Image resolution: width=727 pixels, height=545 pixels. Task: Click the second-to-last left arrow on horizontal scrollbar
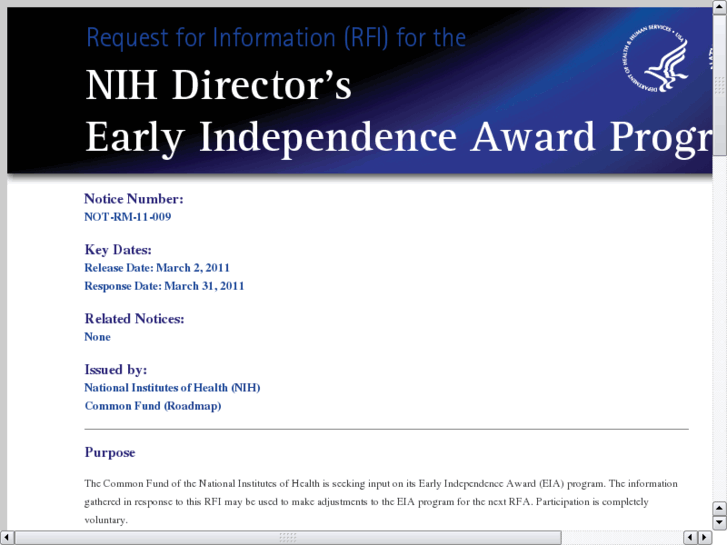click(690, 537)
